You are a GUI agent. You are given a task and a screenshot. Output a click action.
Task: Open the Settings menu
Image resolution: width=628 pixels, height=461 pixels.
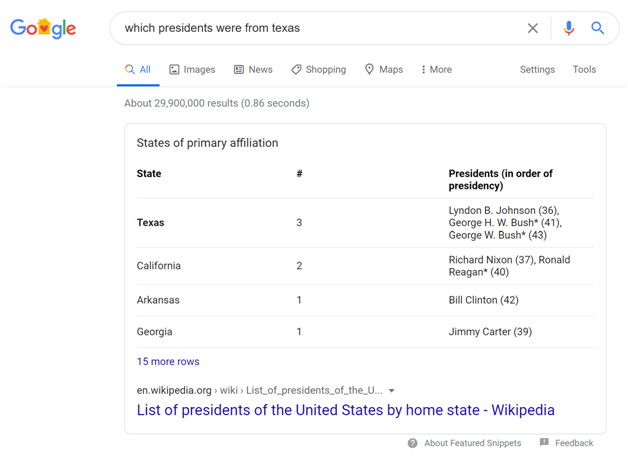pos(537,70)
